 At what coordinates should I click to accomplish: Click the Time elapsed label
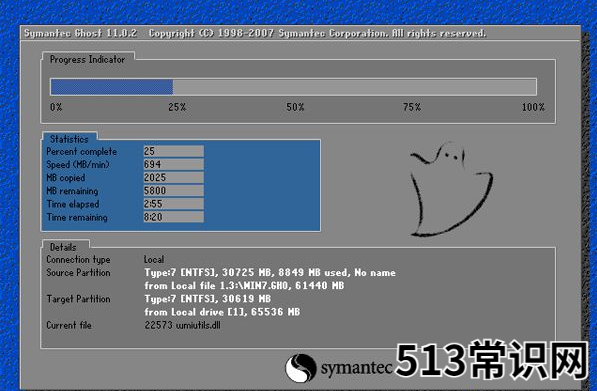tap(73, 204)
